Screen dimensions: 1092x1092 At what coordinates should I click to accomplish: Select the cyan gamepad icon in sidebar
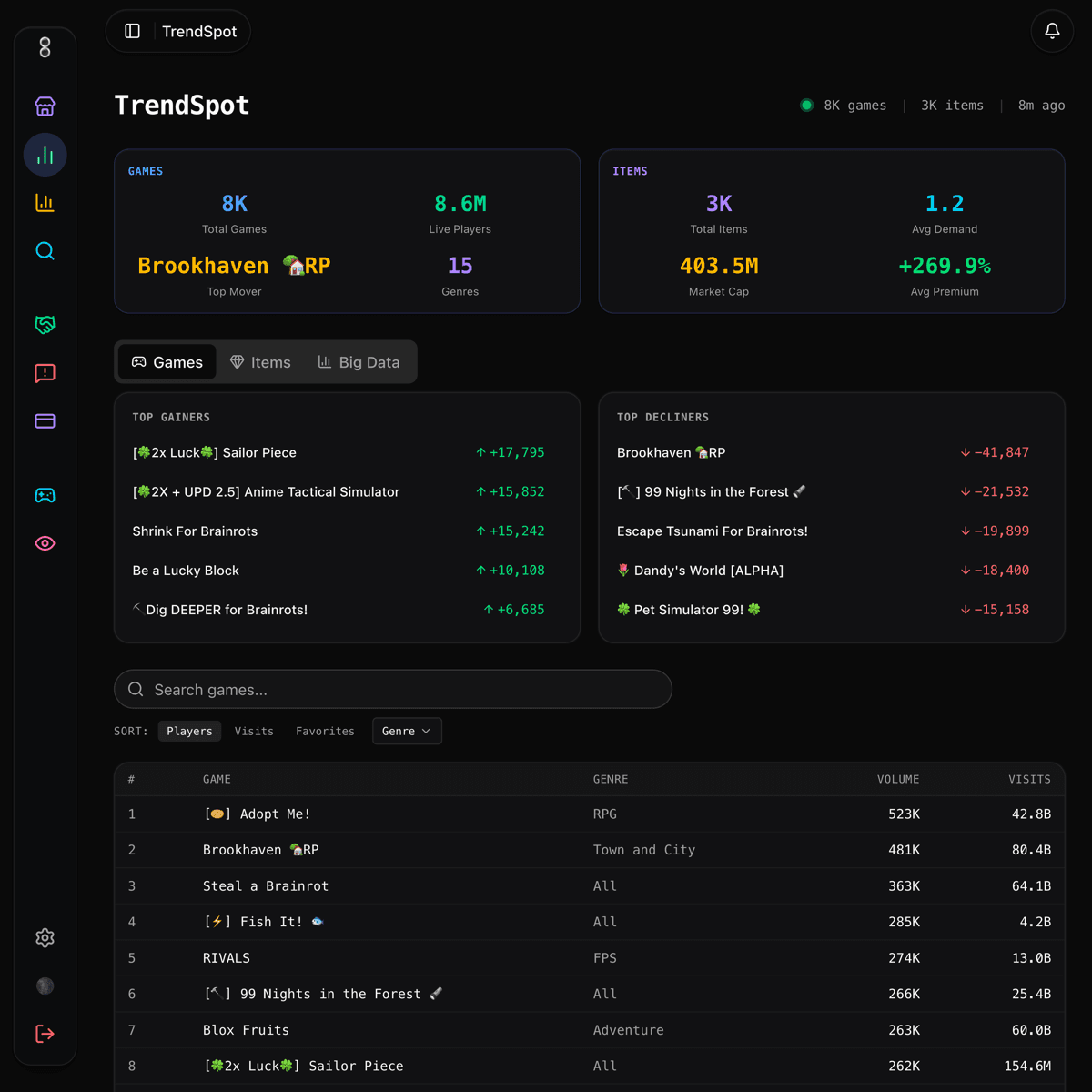click(45, 495)
